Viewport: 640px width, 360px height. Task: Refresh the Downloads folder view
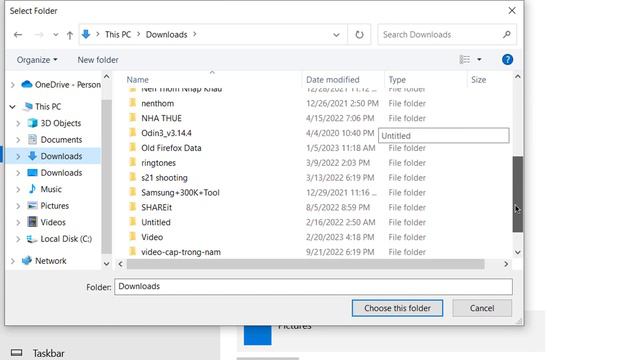[359, 35]
